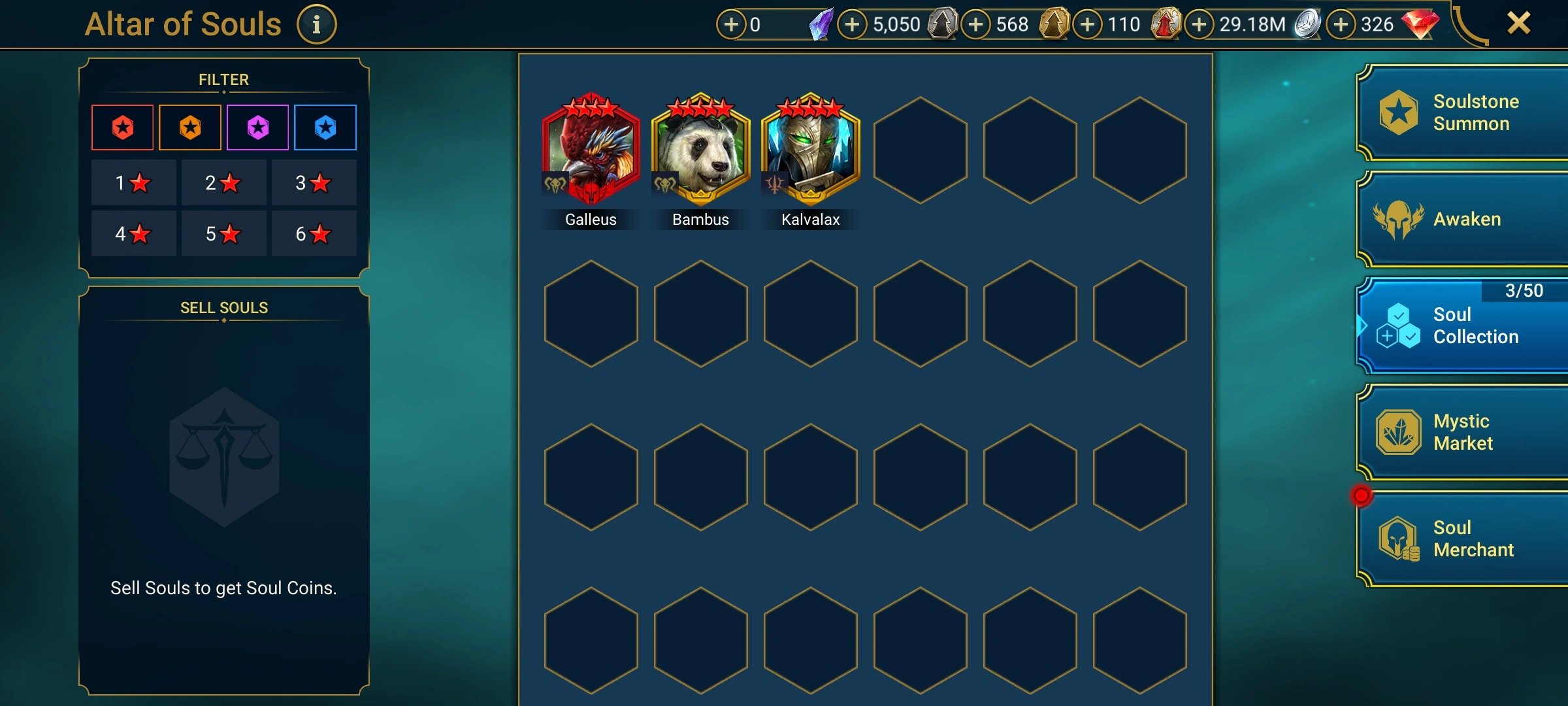
Task: Filter souls by 1 star
Action: pos(133,183)
